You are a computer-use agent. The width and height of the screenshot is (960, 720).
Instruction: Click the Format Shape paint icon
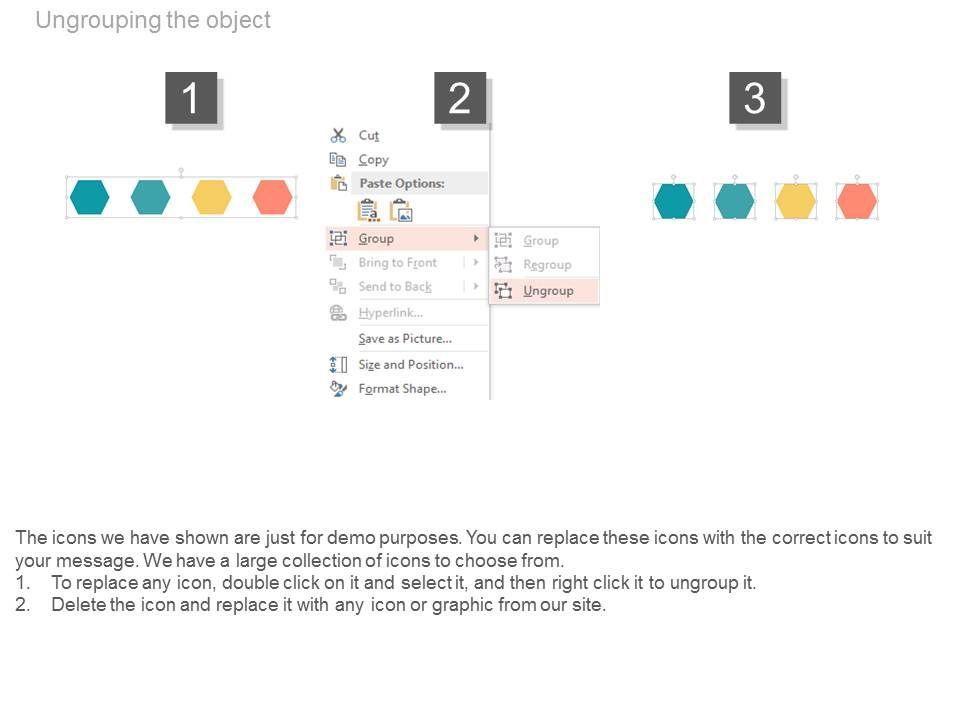pos(338,389)
